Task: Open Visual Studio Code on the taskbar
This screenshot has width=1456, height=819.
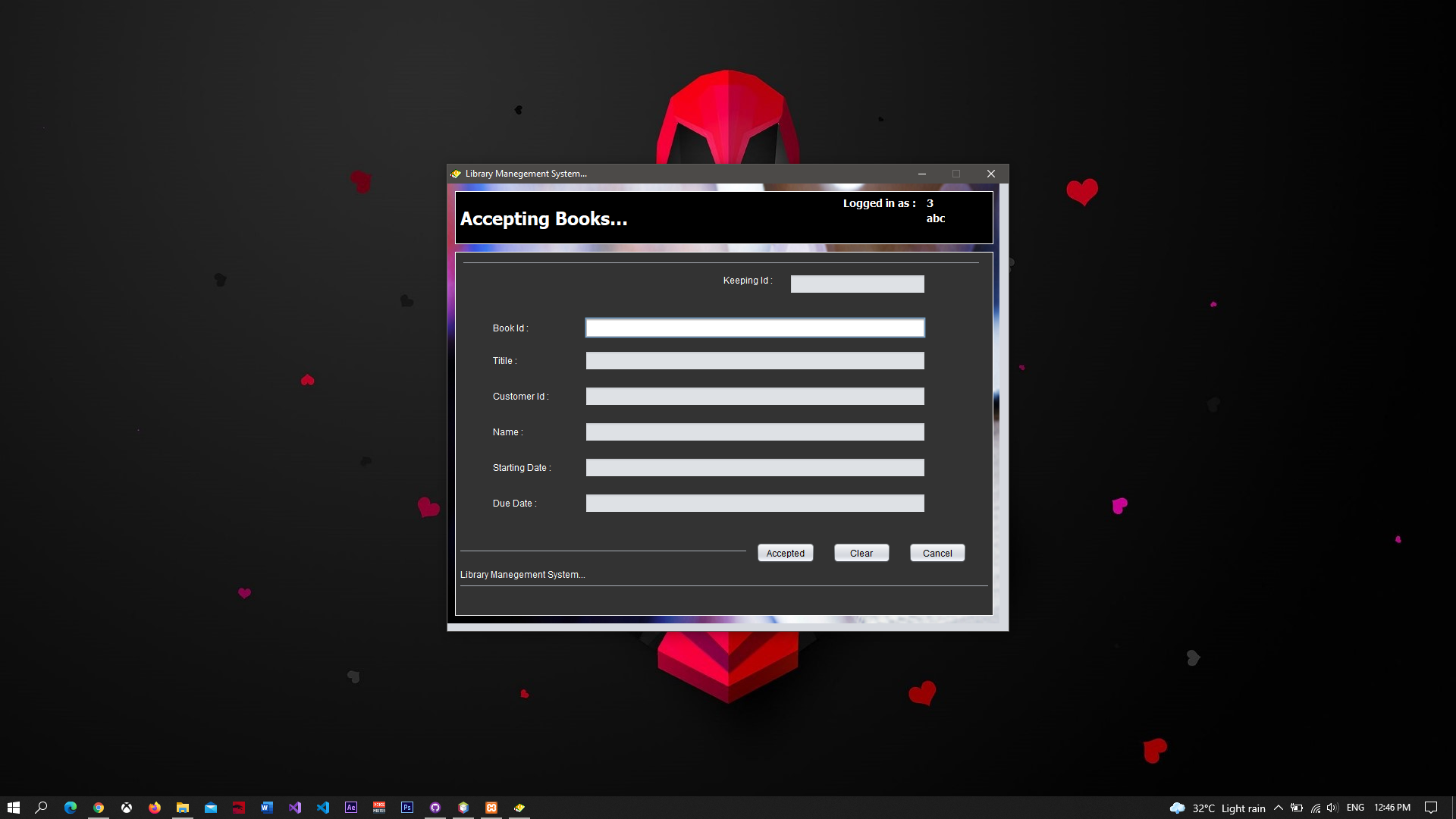Action: [323, 807]
